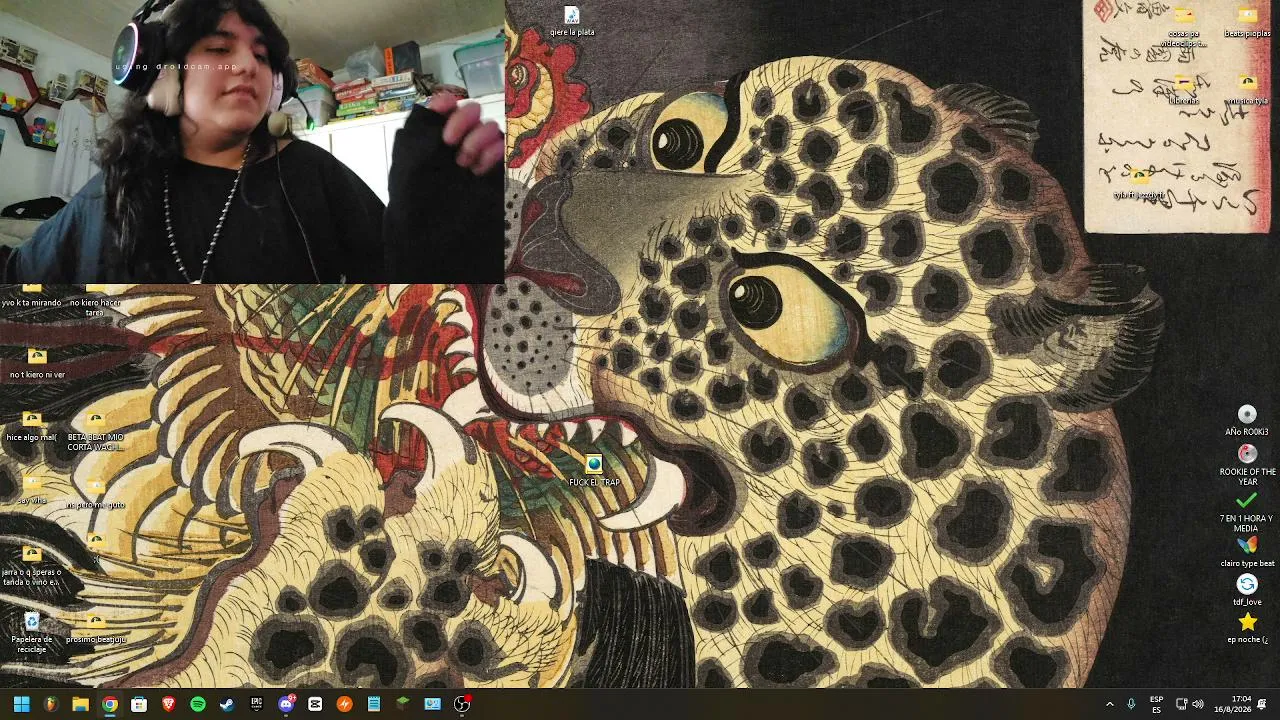This screenshot has height=720, width=1280.
Task: Launch FL Studio from the taskbar
Action: [x=51, y=704]
